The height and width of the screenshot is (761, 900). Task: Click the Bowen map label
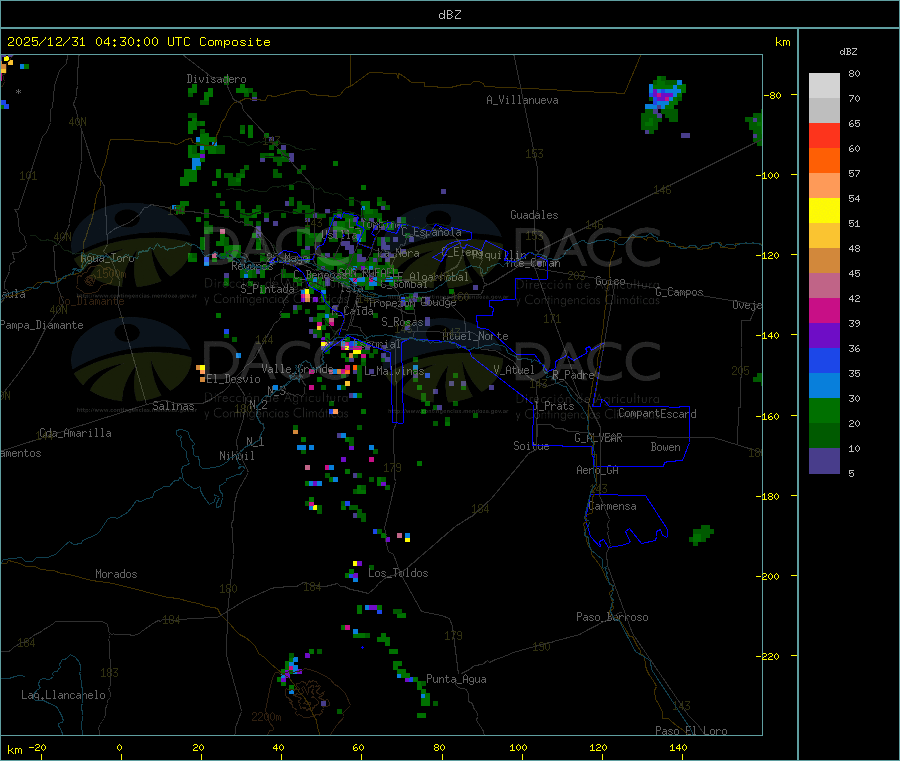pyautogui.click(x=666, y=447)
